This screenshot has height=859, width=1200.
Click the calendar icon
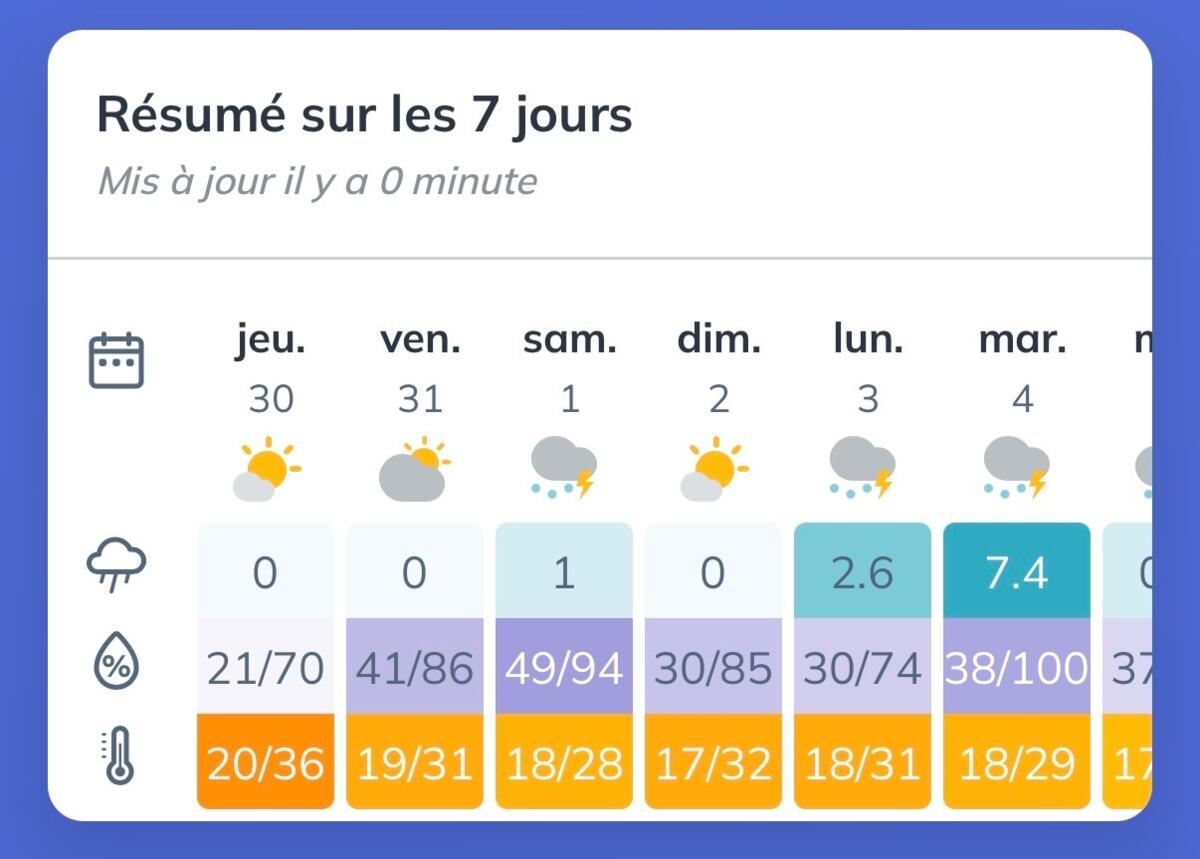point(117,360)
